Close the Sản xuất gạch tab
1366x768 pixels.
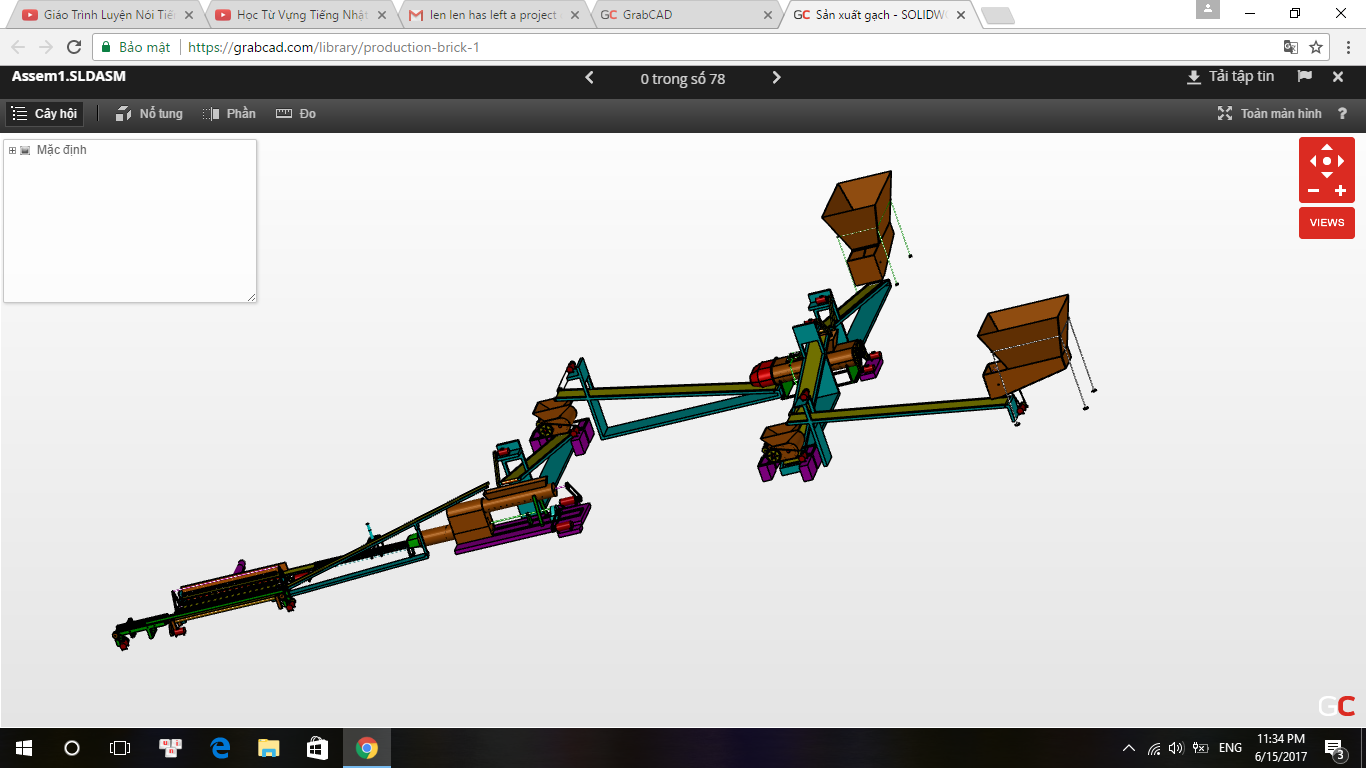(960, 15)
